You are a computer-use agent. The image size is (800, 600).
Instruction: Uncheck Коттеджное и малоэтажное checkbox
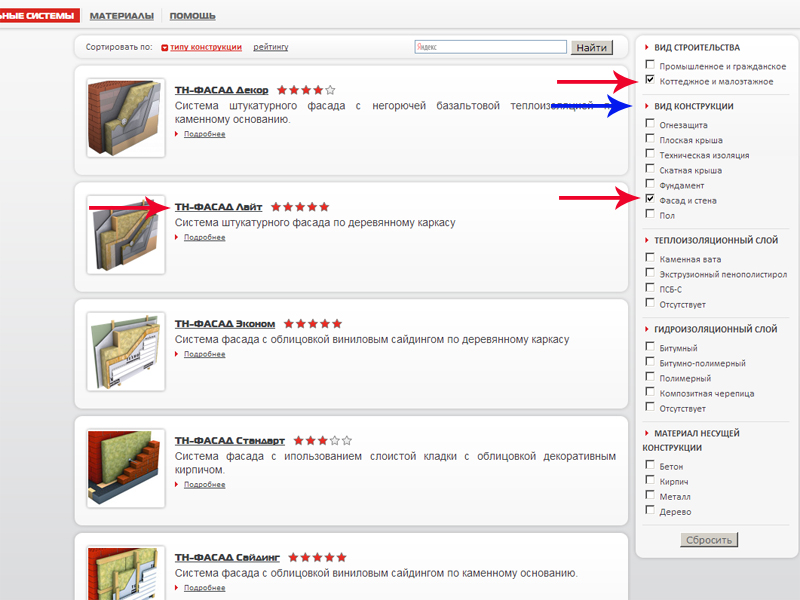point(650,80)
